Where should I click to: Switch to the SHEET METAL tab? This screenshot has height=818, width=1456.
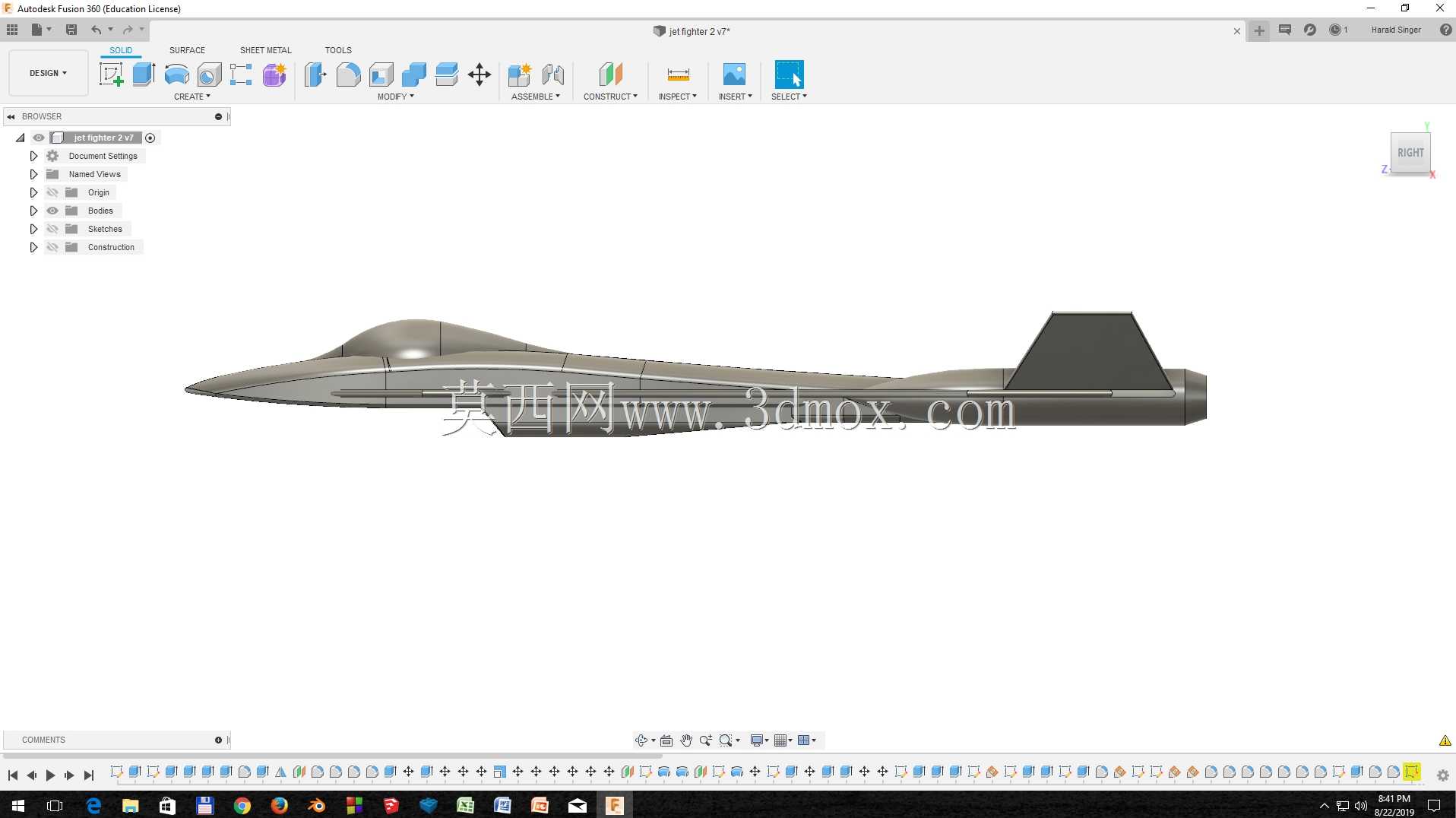[266, 50]
